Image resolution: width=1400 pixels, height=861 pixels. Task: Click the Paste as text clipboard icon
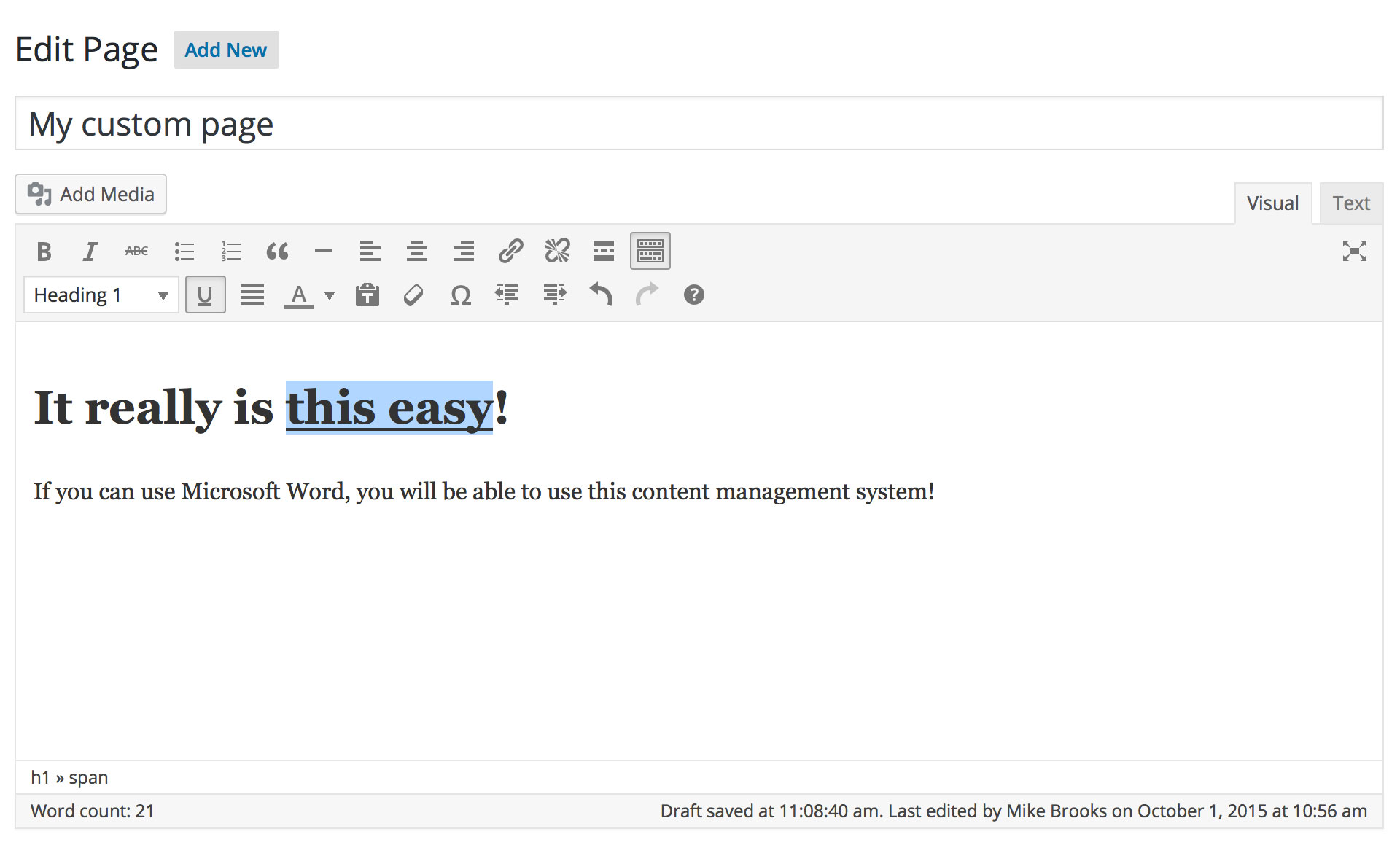[367, 295]
